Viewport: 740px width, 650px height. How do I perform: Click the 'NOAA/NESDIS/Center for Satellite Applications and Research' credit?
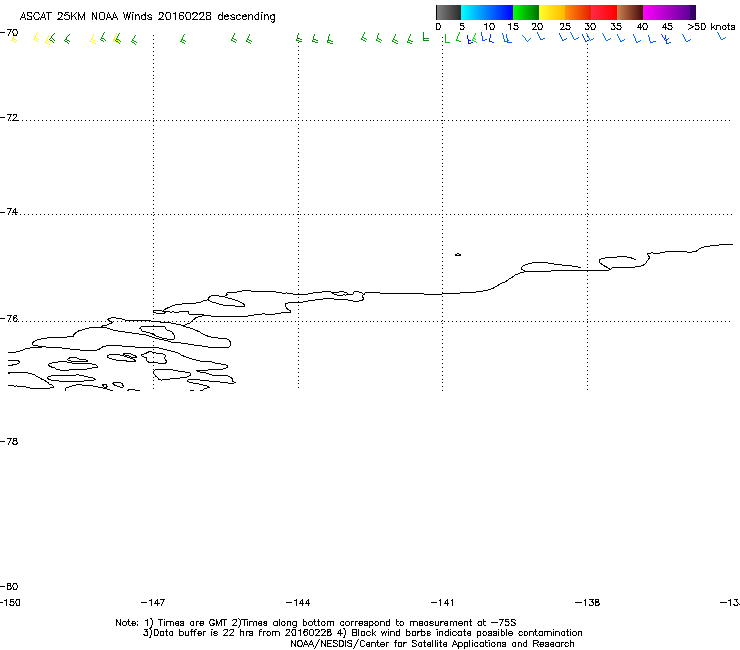pyautogui.click(x=432, y=644)
